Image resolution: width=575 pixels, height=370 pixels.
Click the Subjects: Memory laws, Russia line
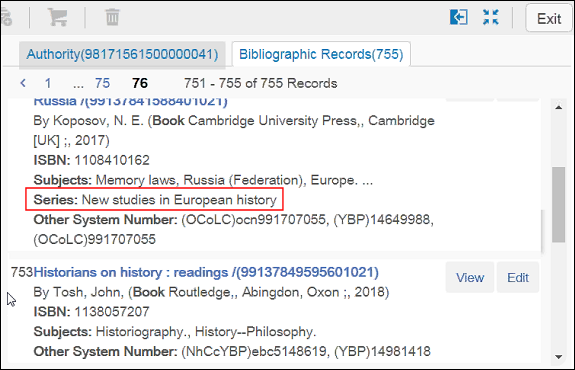tap(203, 180)
